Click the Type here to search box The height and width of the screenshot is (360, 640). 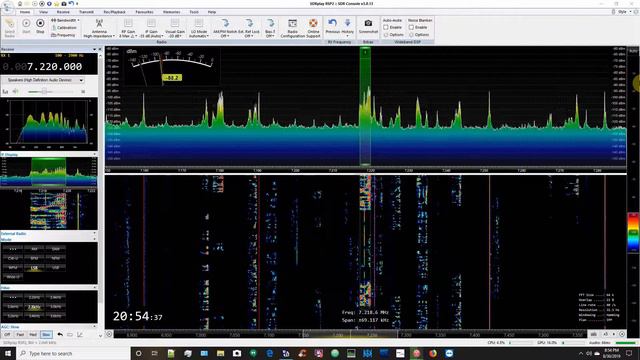coord(73,353)
